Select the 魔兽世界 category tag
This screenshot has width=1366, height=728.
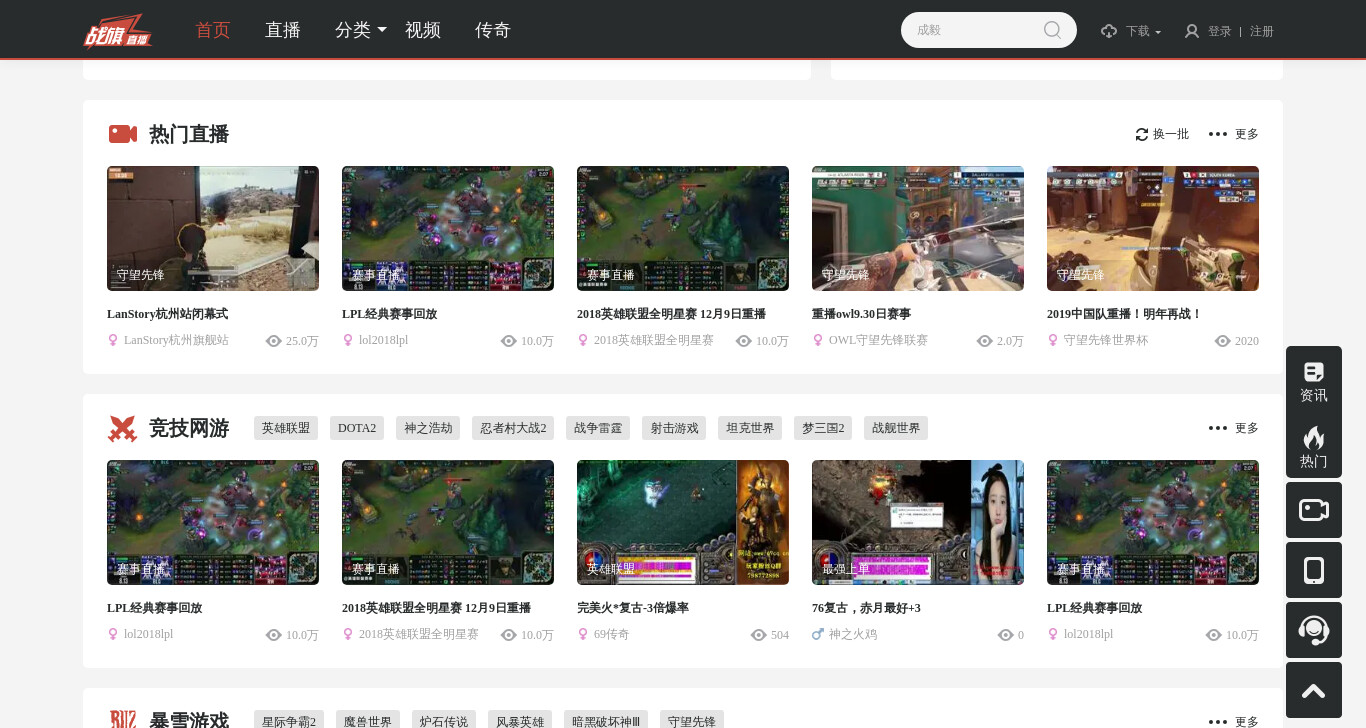click(x=368, y=720)
